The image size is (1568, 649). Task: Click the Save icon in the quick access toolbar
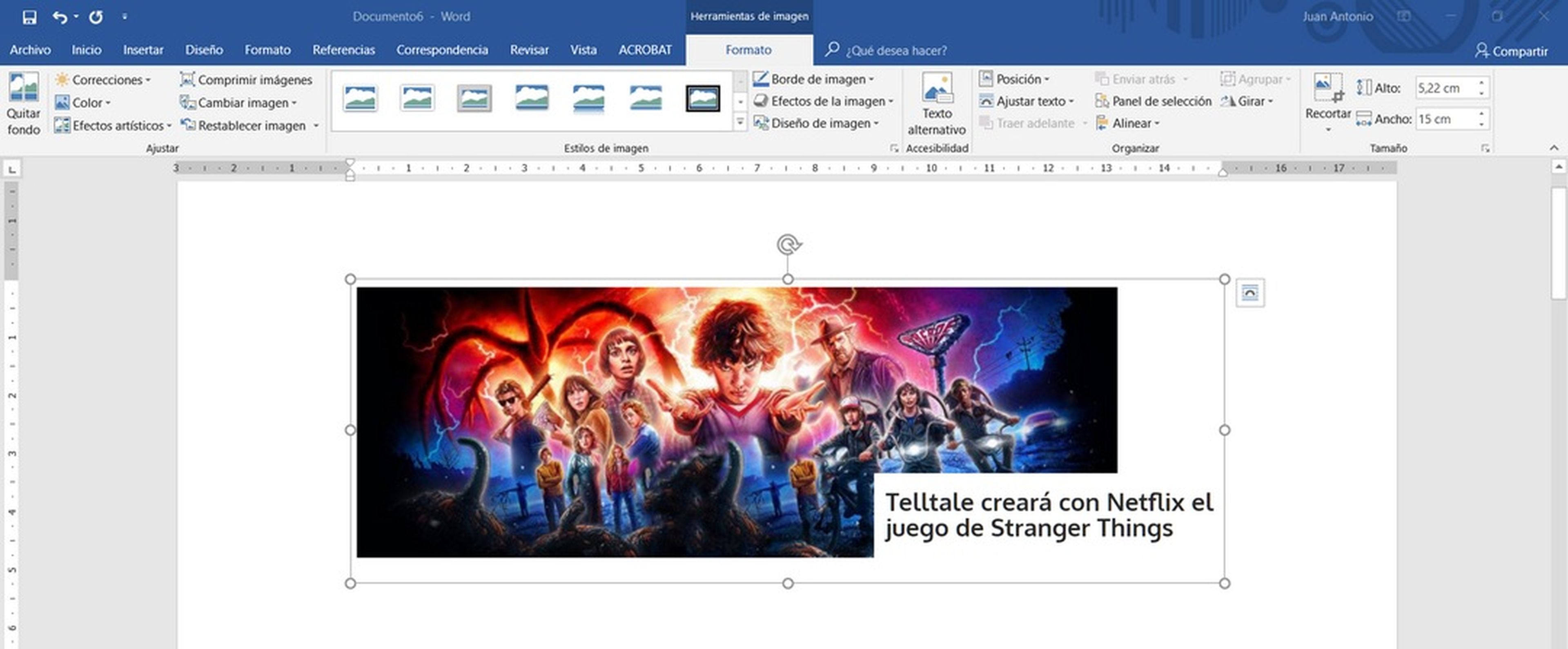click(x=29, y=17)
